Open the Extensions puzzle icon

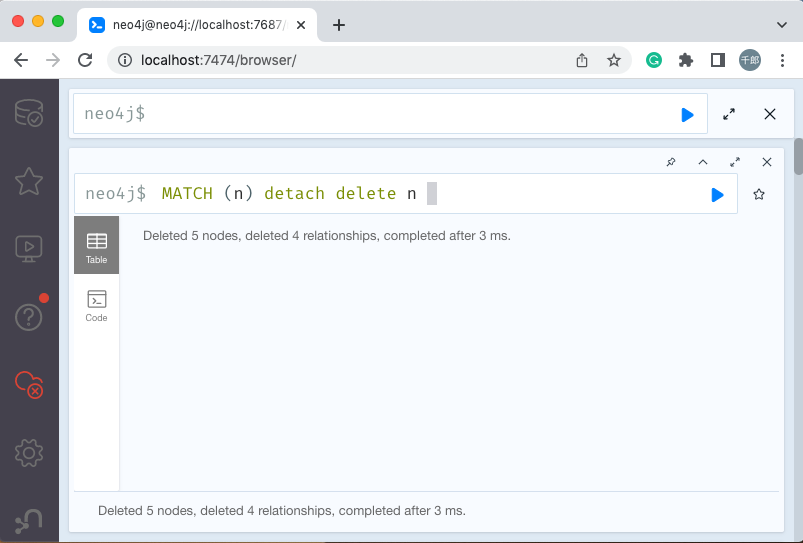click(686, 60)
